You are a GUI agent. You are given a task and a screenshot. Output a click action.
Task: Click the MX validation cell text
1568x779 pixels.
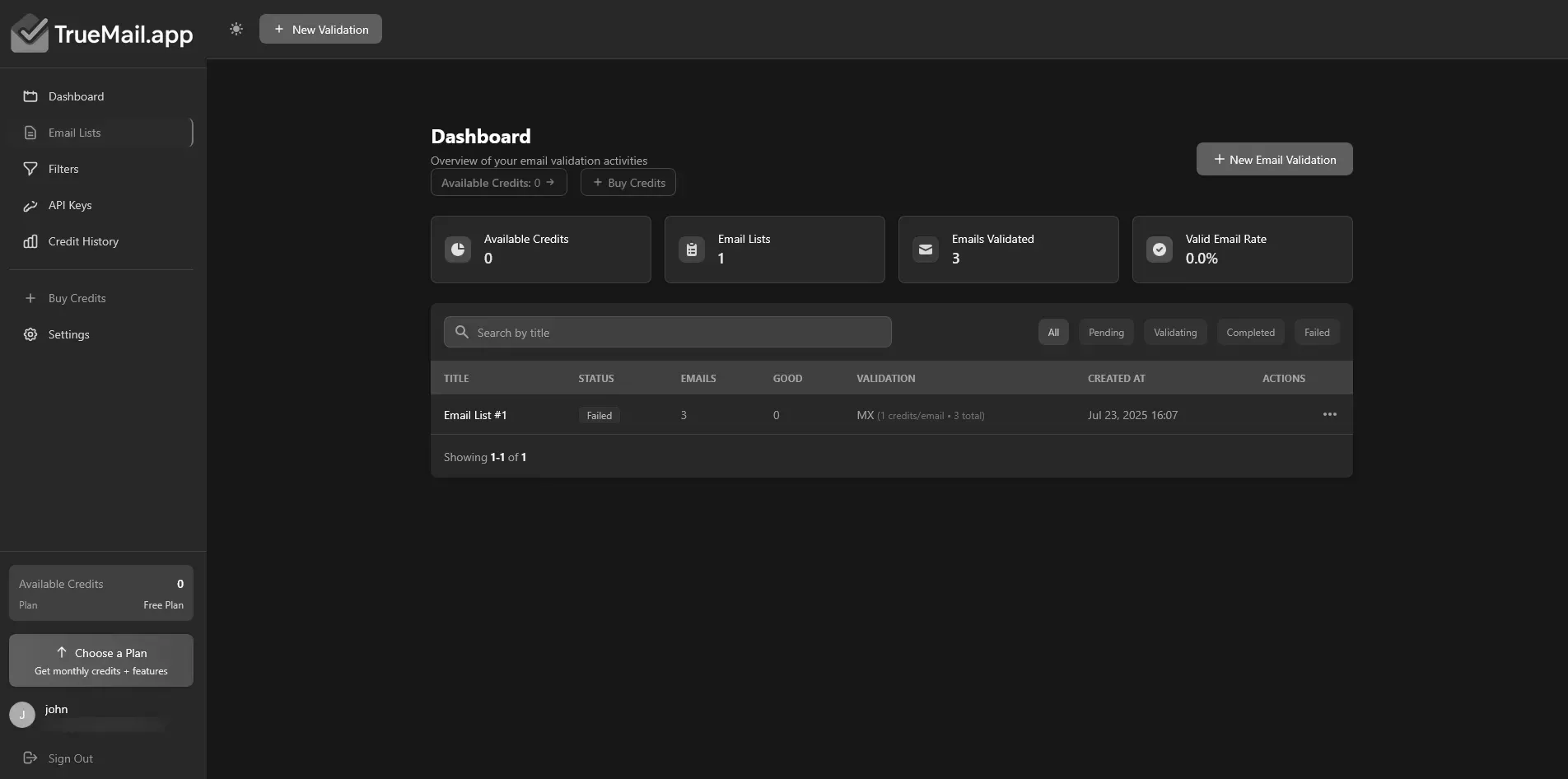(921, 415)
